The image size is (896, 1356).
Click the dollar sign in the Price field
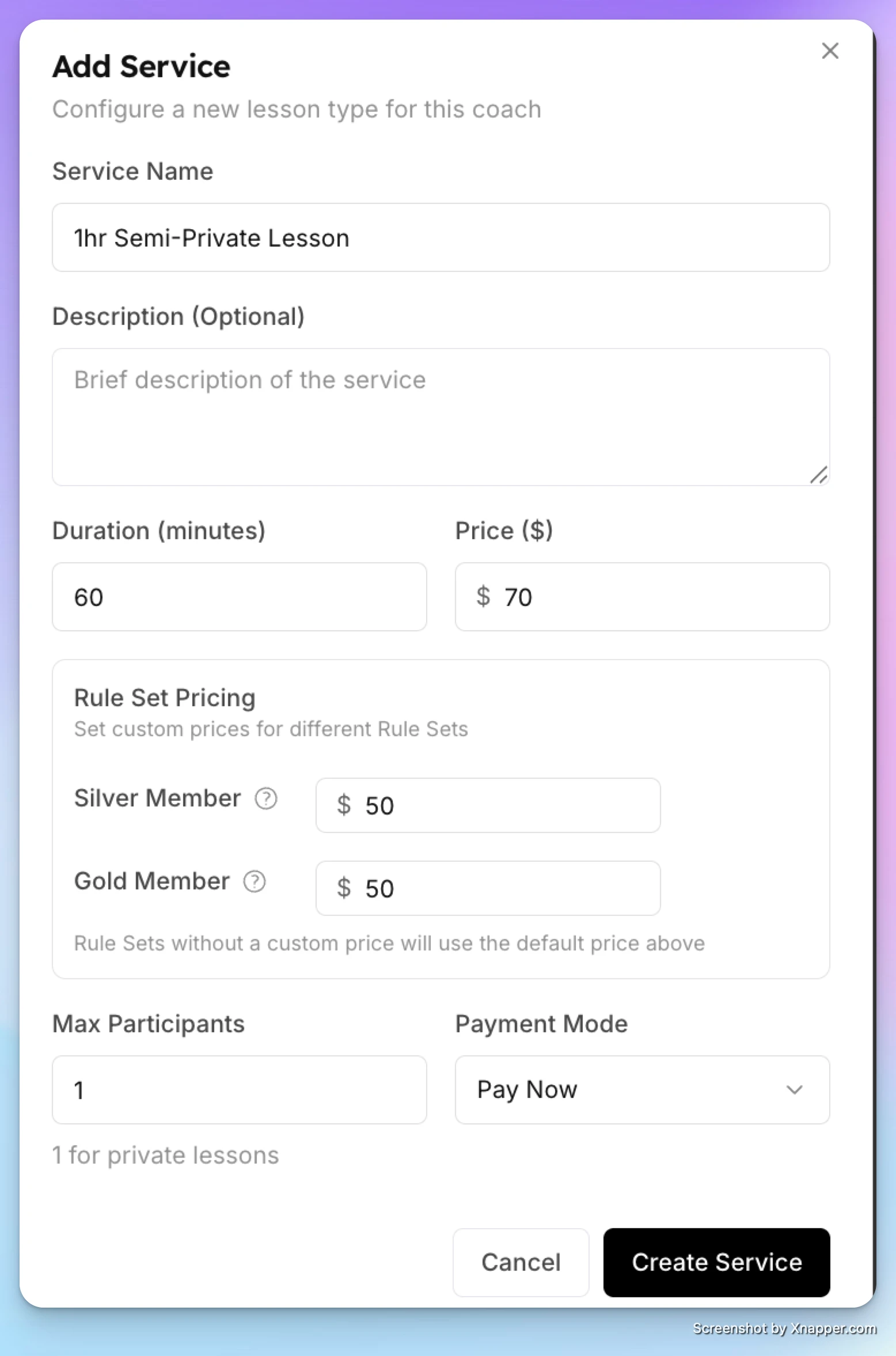483,596
